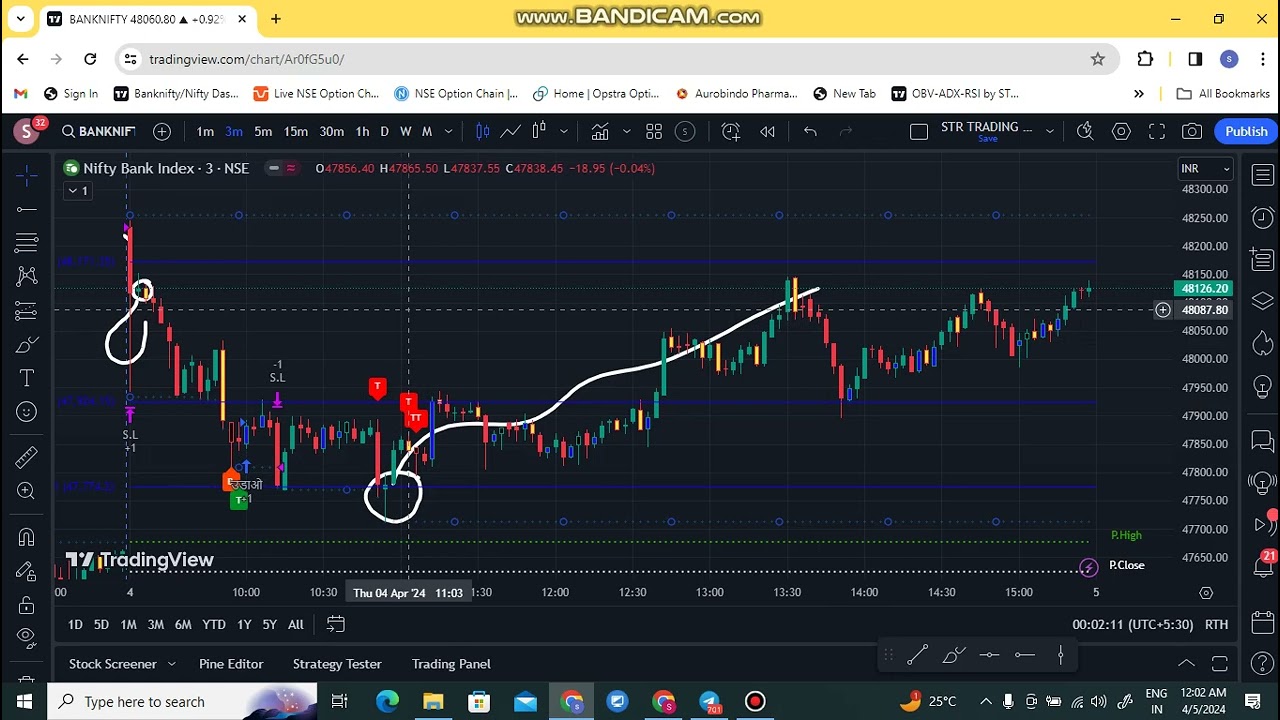Select the Text annotation tool

[x=27, y=378]
